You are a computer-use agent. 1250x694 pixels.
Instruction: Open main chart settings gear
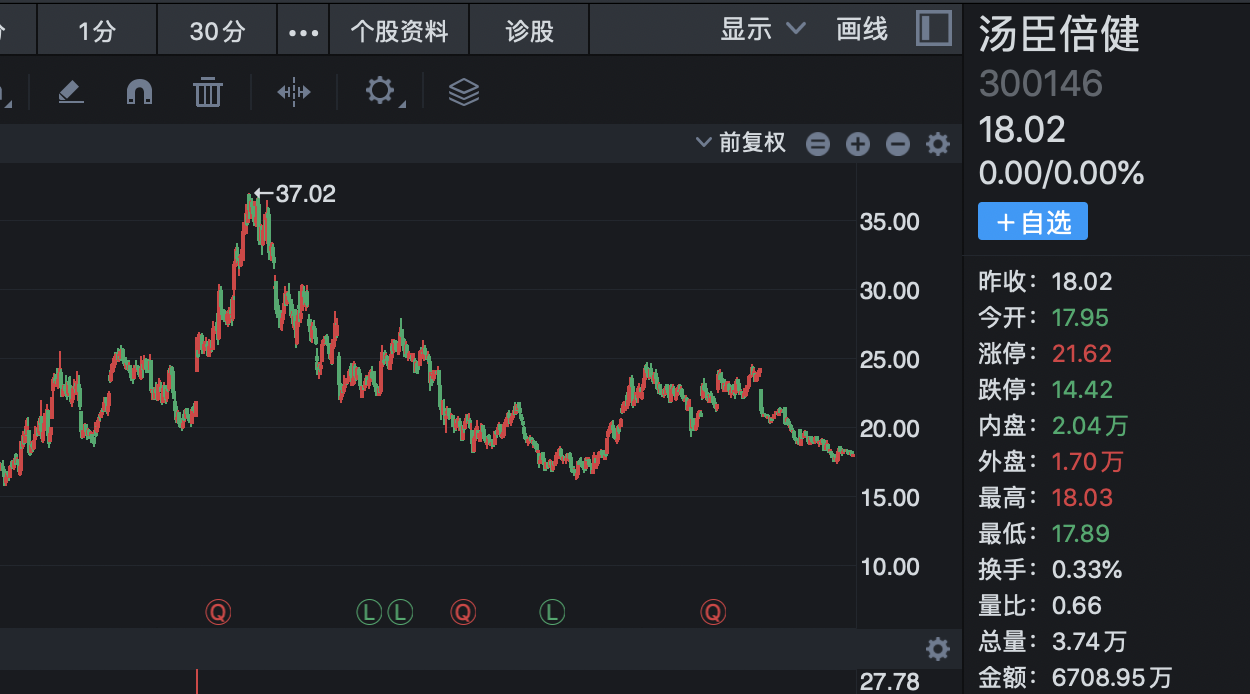pyautogui.click(x=938, y=144)
